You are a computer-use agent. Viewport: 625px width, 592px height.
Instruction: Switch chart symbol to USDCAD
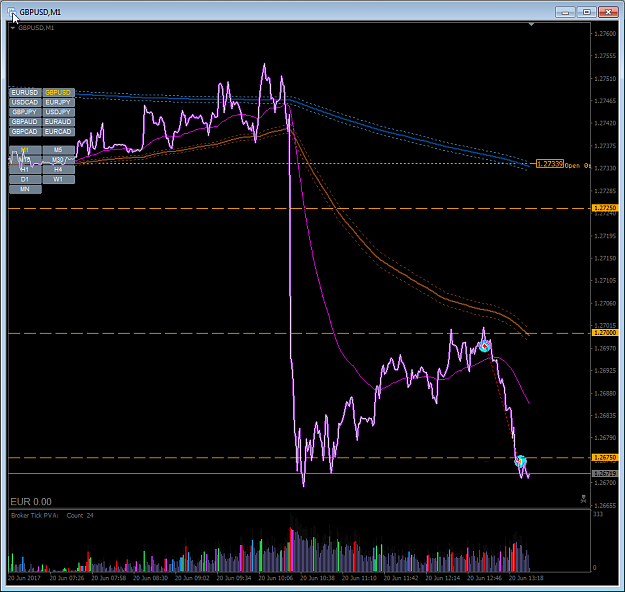[x=25, y=102]
